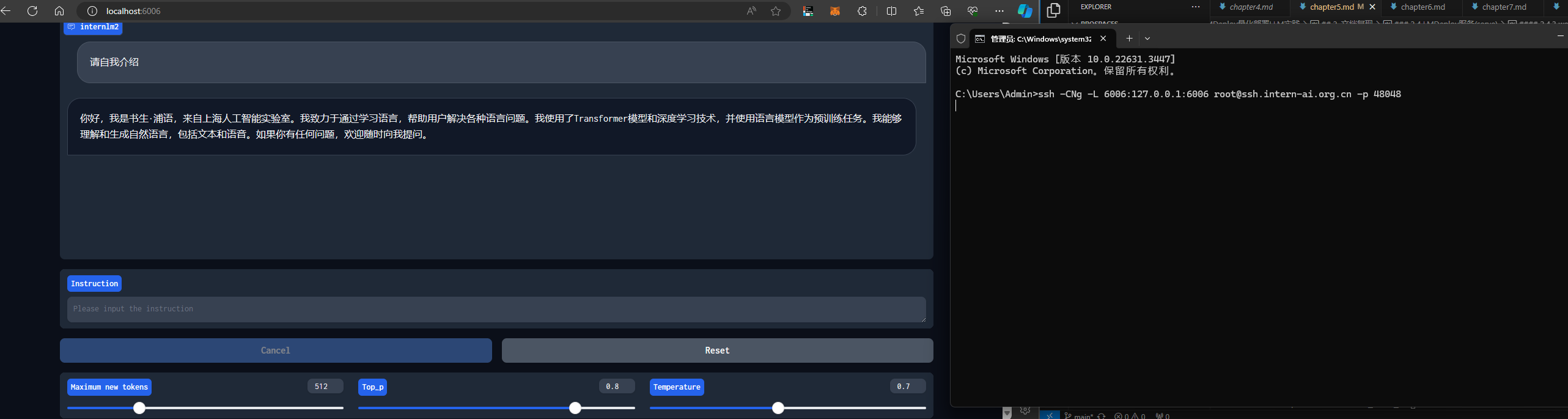Focus the instruction input field

pyautogui.click(x=496, y=310)
